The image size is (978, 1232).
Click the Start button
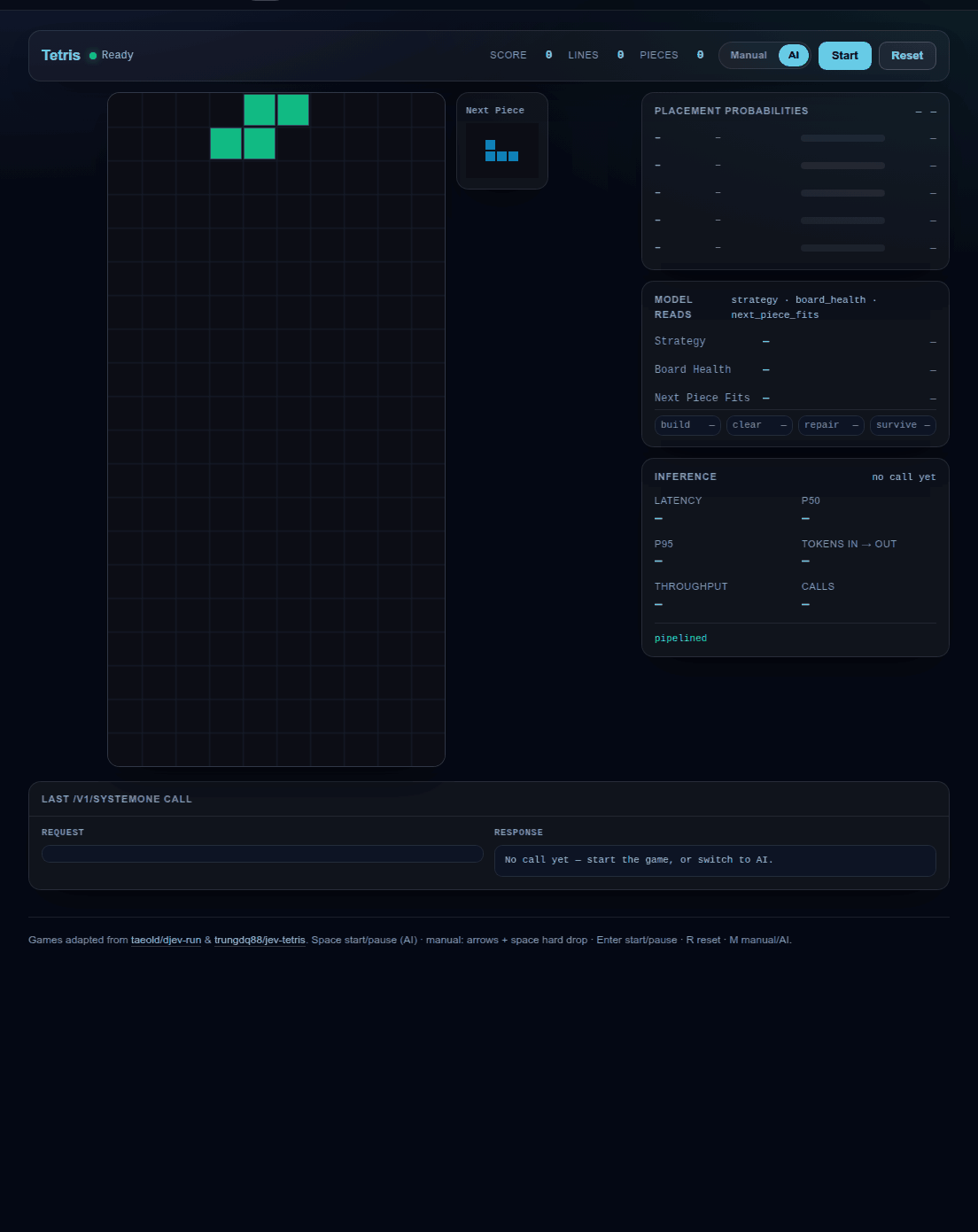pyautogui.click(x=844, y=56)
